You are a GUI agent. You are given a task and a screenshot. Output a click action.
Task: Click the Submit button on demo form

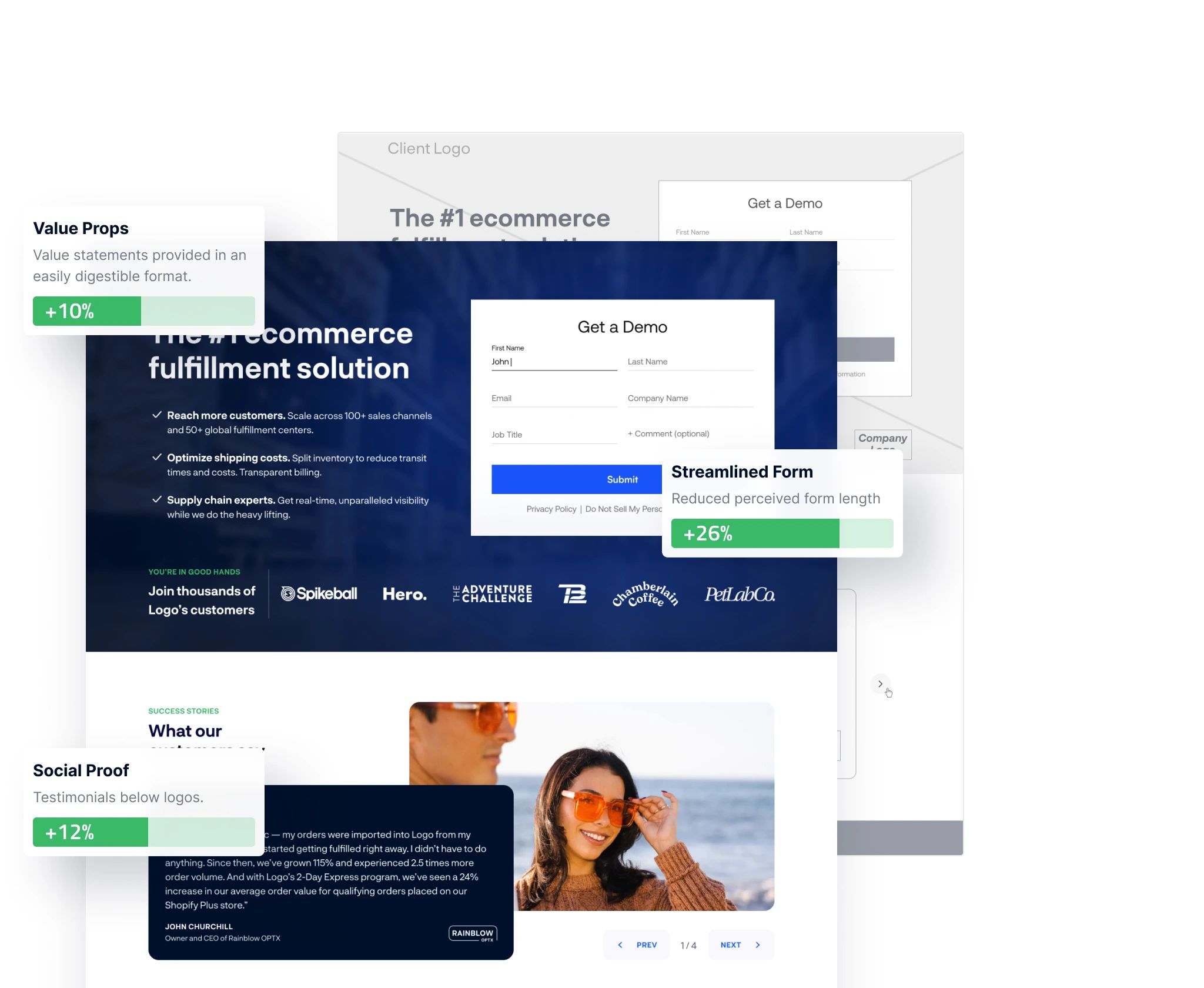(622, 479)
